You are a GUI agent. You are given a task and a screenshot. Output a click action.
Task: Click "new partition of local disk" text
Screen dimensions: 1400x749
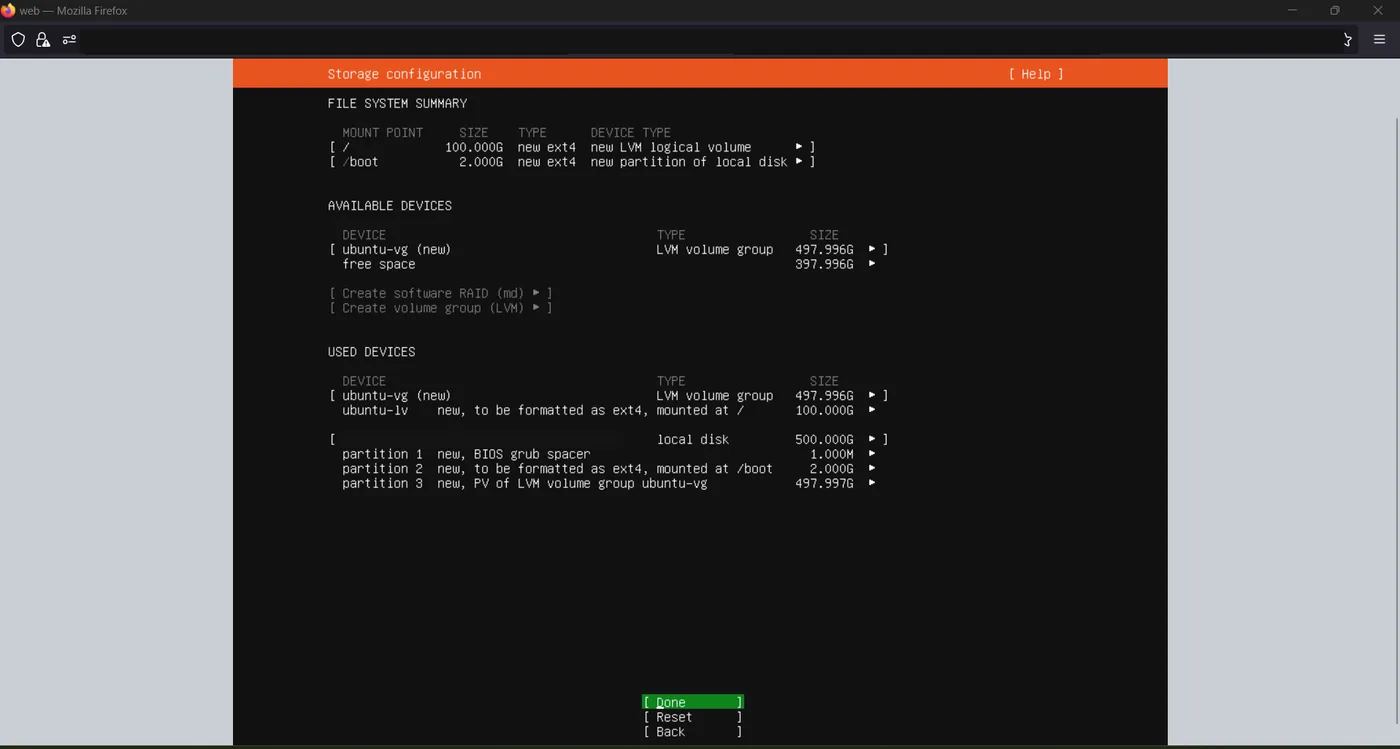coord(689,162)
